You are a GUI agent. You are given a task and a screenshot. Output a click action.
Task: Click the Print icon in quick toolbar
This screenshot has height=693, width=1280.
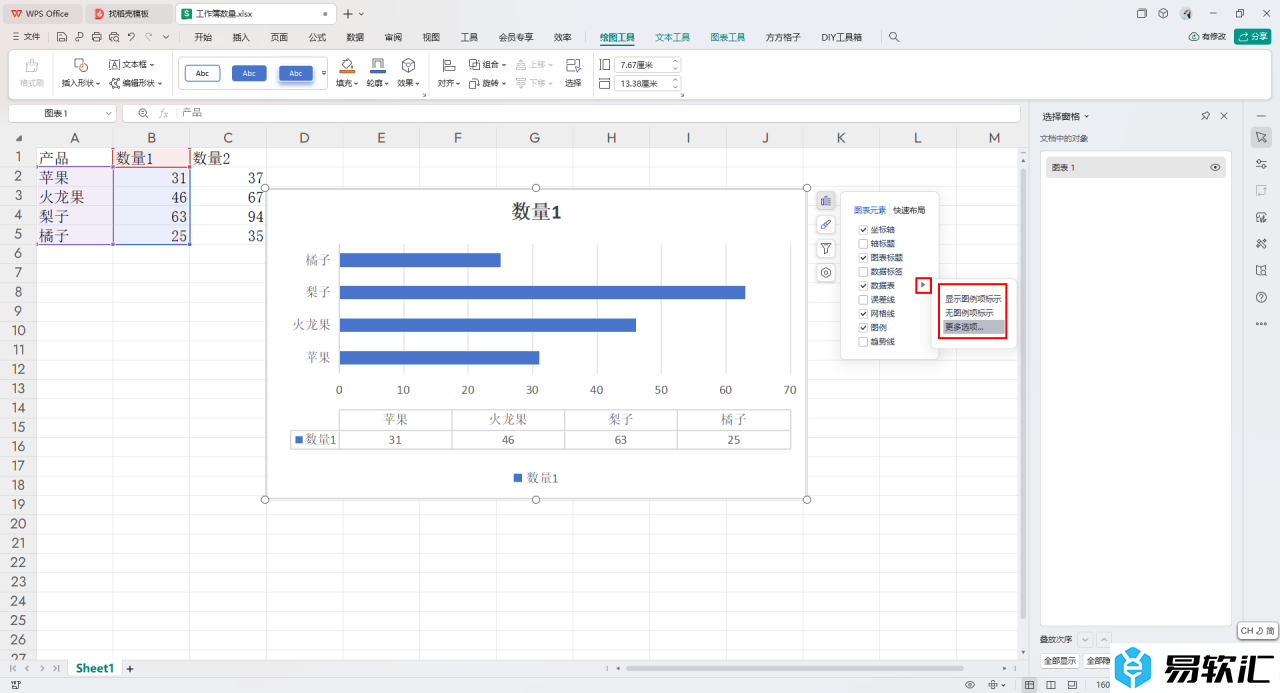pos(96,37)
